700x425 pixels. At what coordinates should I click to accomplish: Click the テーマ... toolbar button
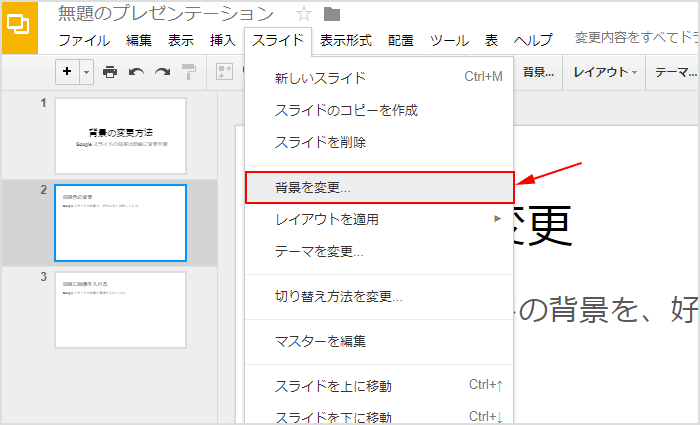[674, 72]
